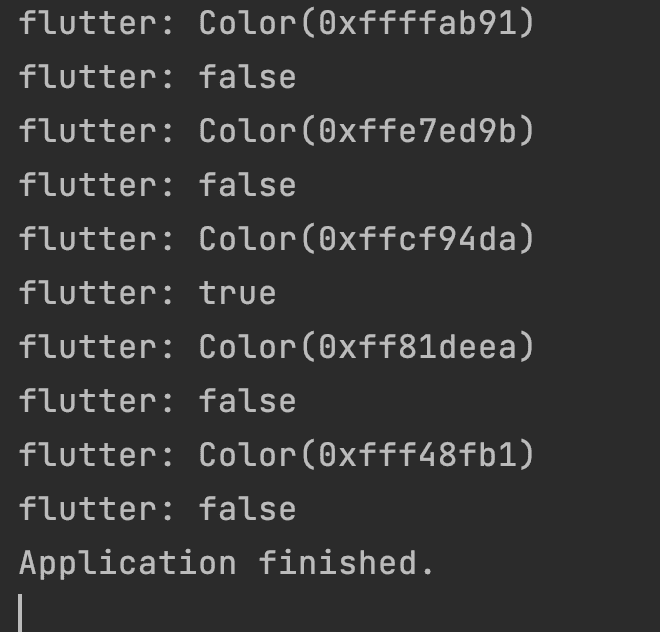Select the Color(0xffcf94da) output line
This screenshot has height=632, width=660.
[x=277, y=239]
